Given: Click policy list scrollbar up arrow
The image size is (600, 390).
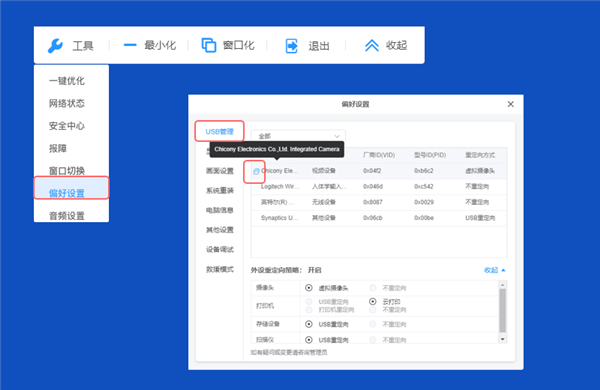Looking at the screenshot, I should (x=502, y=285).
